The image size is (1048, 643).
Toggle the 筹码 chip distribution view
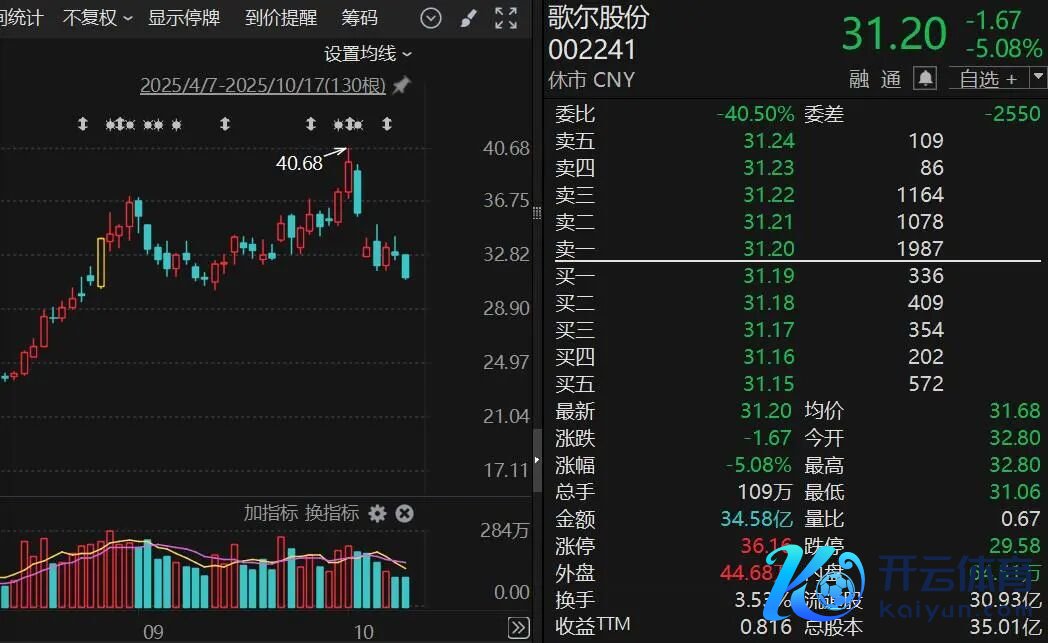pyautogui.click(x=359, y=18)
